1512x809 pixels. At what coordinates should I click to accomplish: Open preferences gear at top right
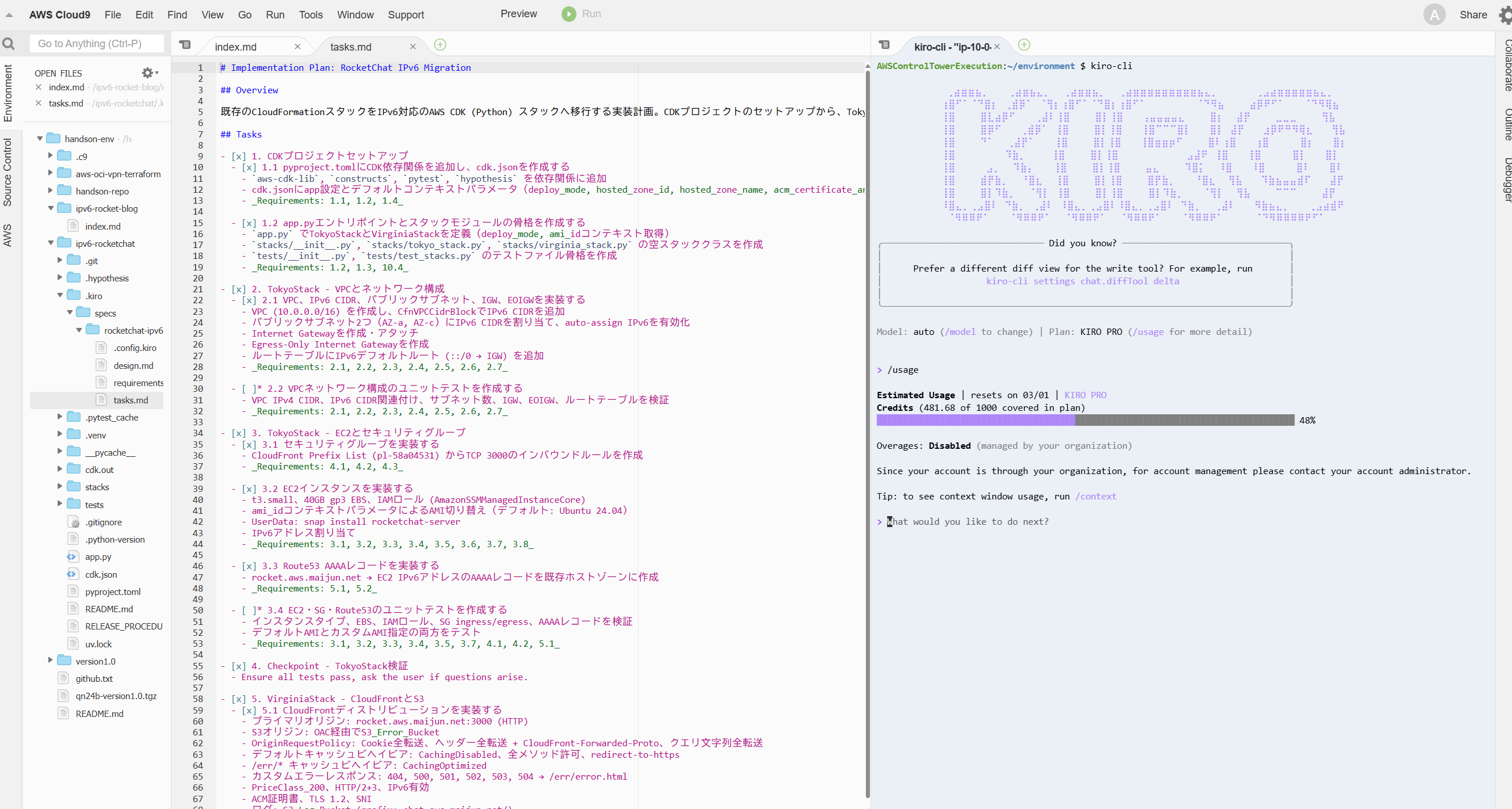pyautogui.click(x=1505, y=15)
